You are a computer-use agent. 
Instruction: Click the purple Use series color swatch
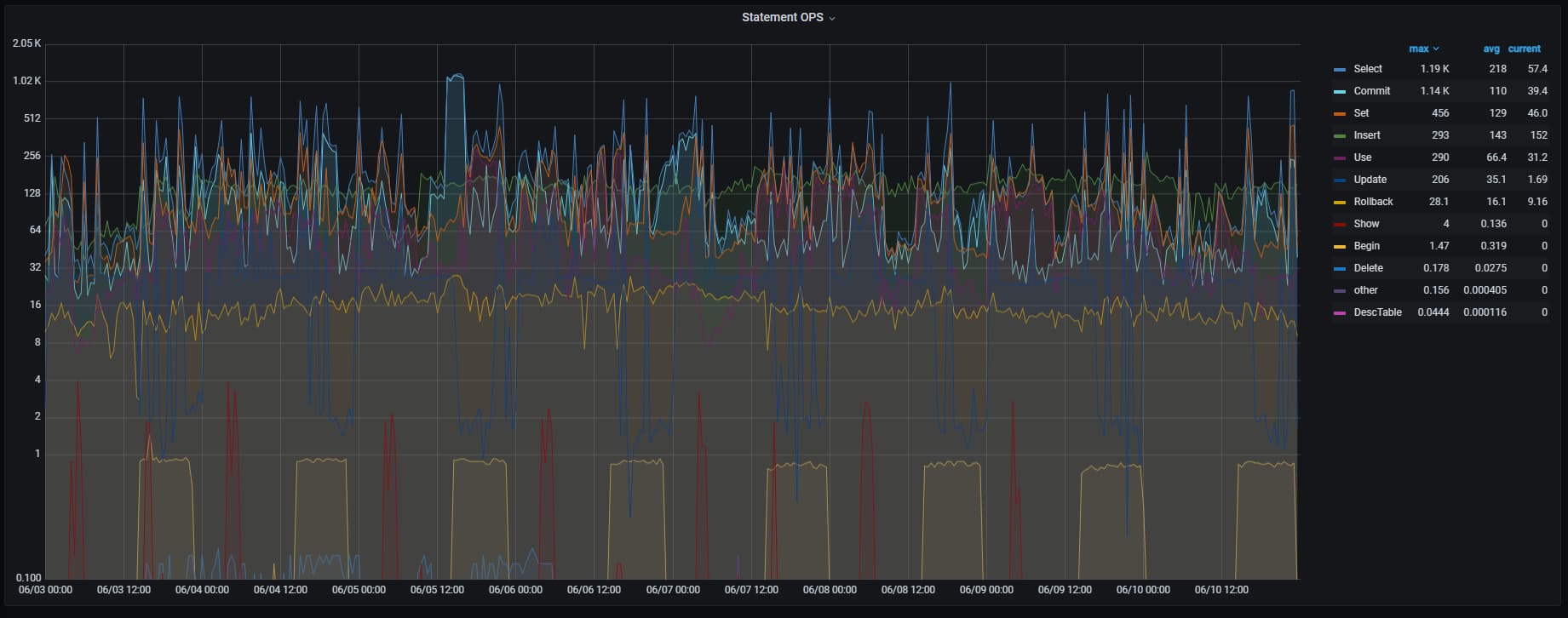click(1340, 158)
